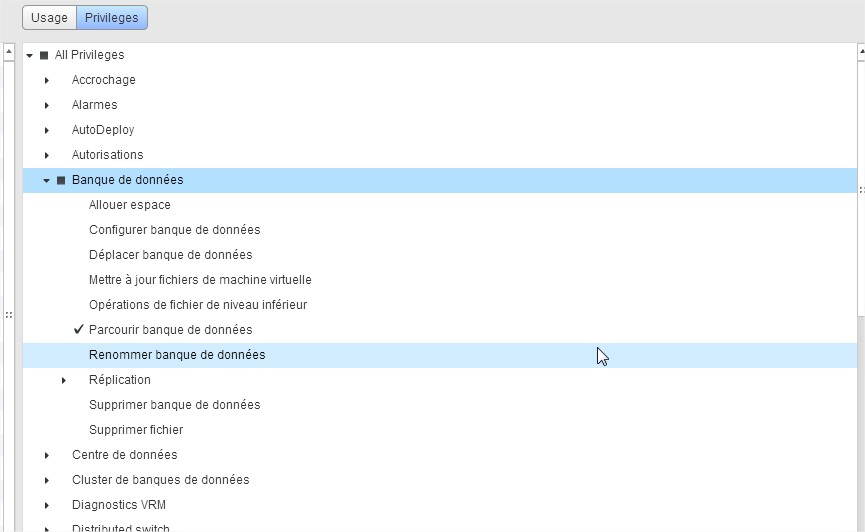Expand Cluster de banques de données
This screenshot has width=865, height=532.
point(47,481)
